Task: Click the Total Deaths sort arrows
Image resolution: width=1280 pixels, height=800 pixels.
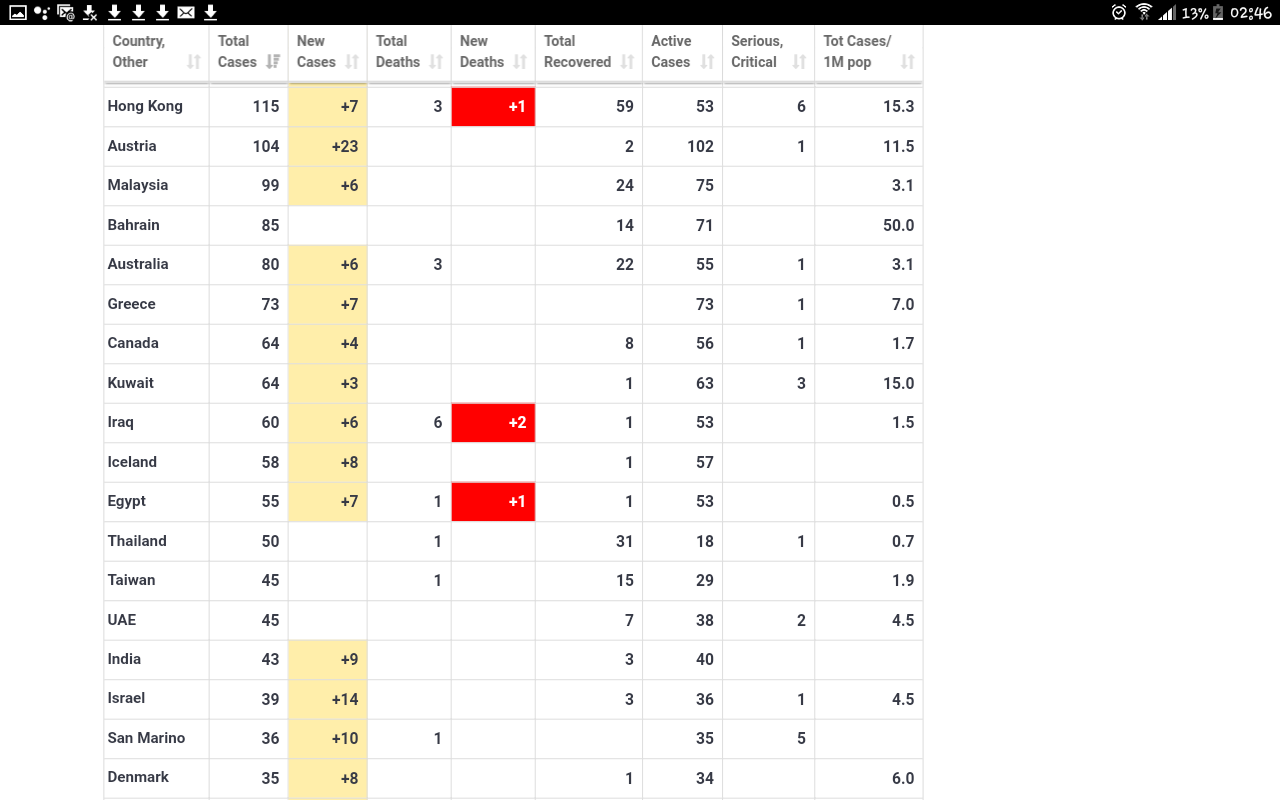Action: pos(436,62)
